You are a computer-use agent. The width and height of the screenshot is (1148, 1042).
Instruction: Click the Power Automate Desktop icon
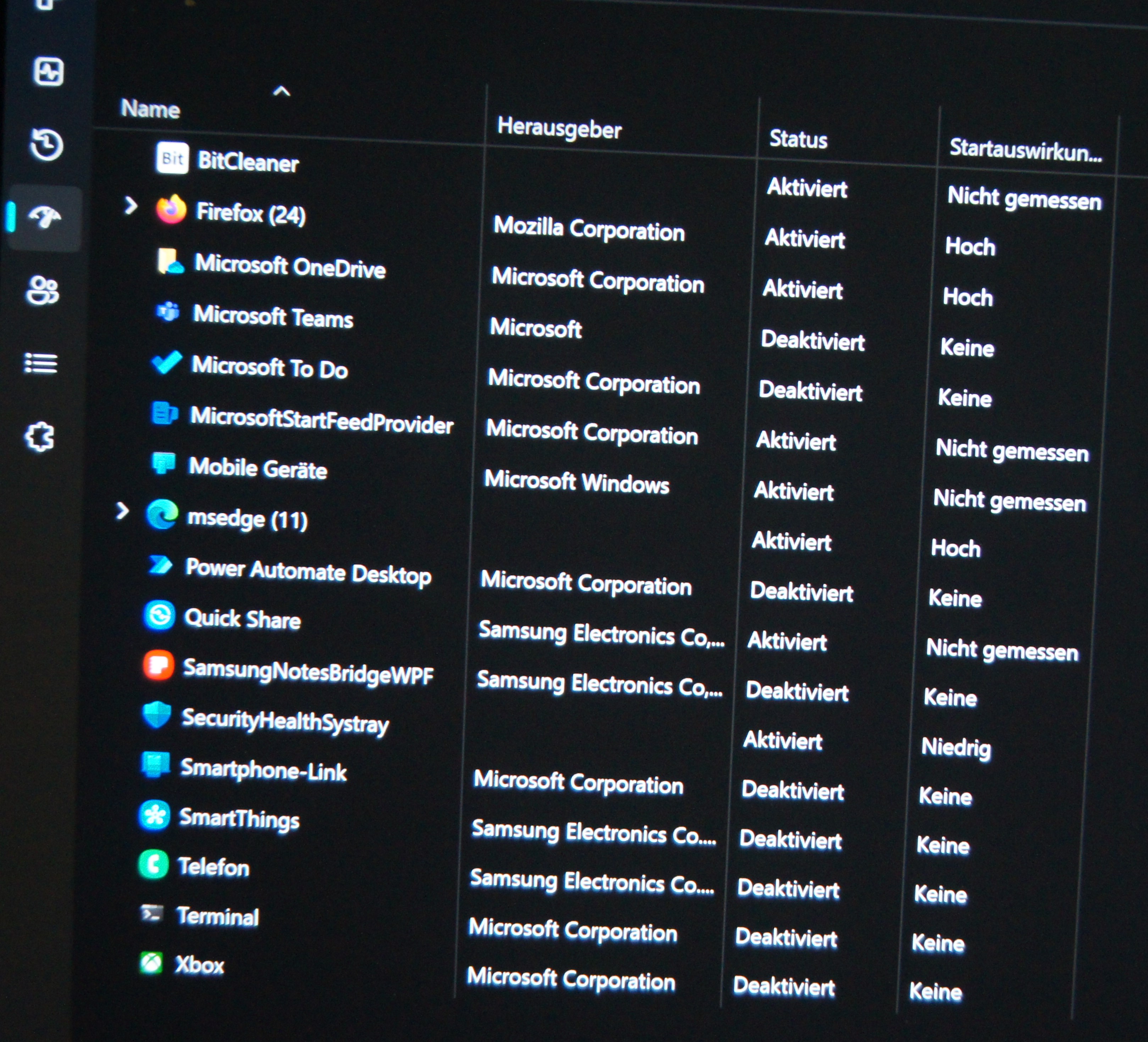(161, 565)
